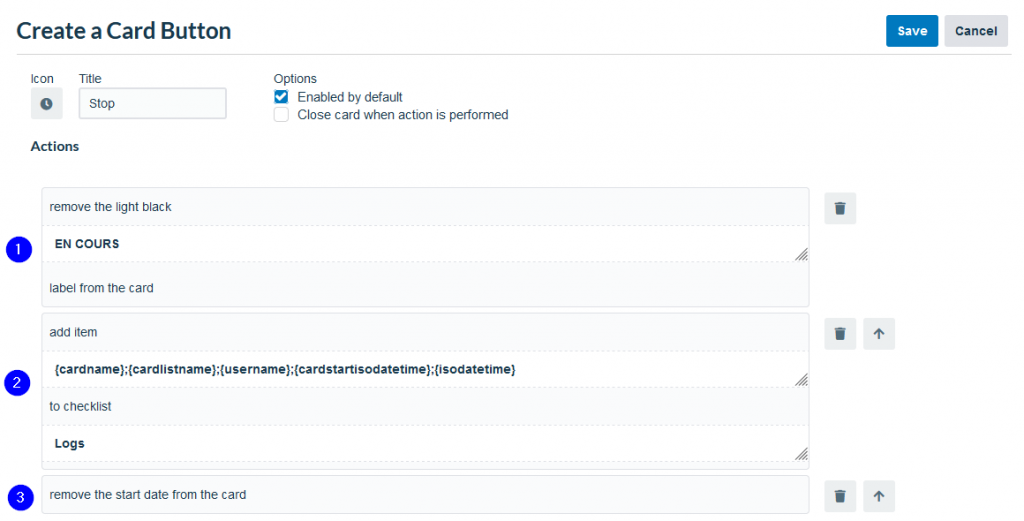The width and height of the screenshot is (1024, 521).
Task: Select the step 3 number badge
Action: (x=20, y=497)
